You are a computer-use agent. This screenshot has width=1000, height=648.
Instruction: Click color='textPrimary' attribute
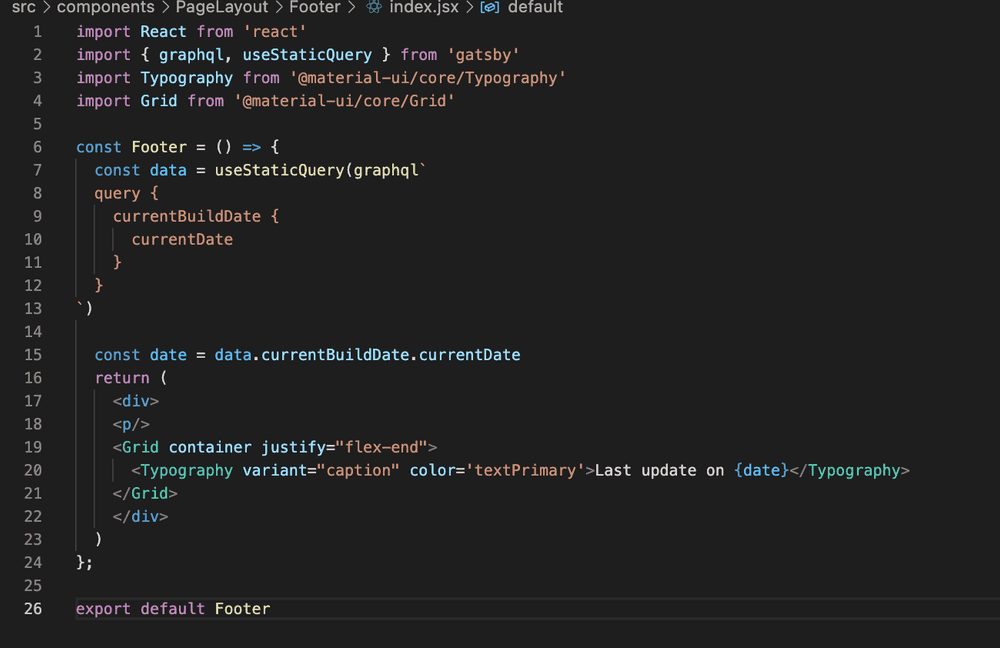pos(497,470)
